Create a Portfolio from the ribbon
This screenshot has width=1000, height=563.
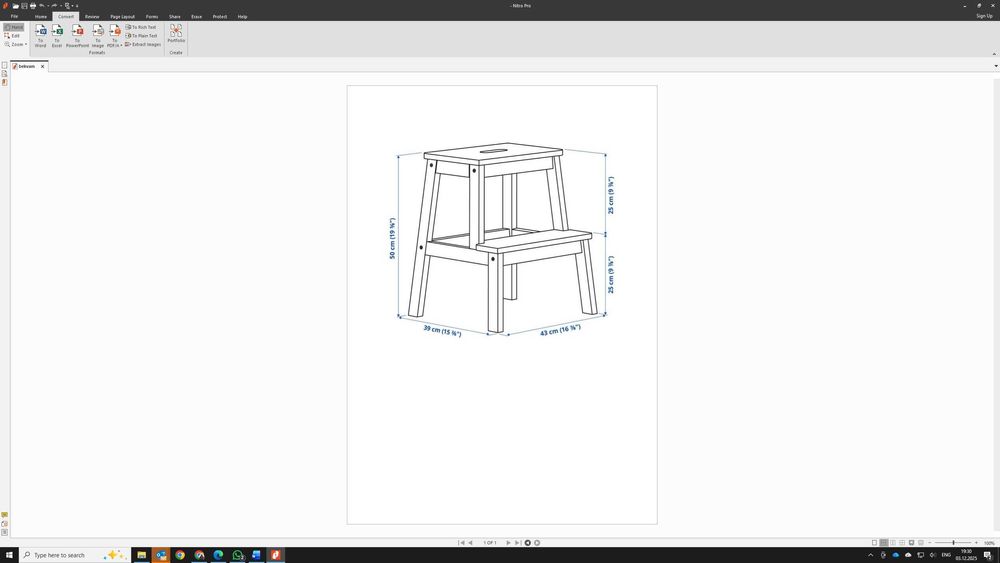point(176,34)
